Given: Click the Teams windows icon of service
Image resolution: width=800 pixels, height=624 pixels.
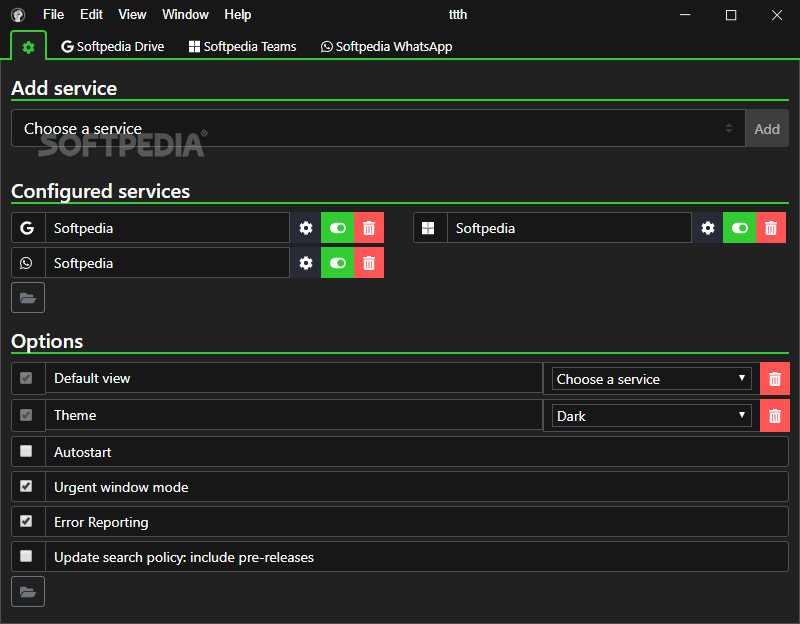Looking at the screenshot, I should coord(429,228).
